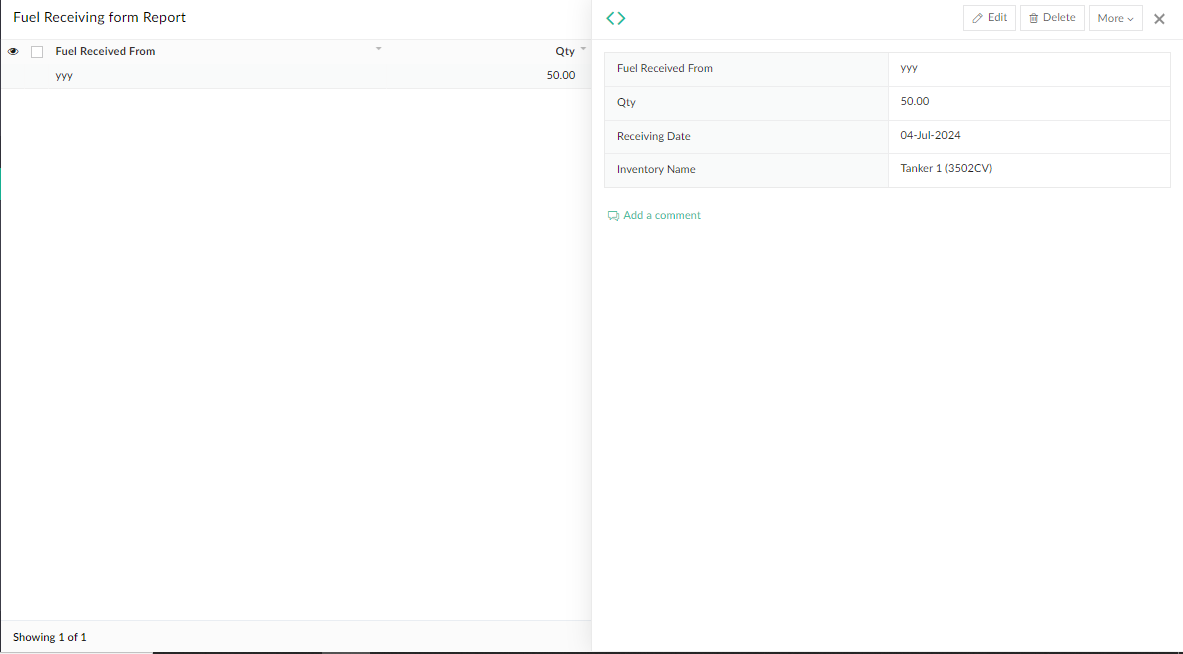Navigate to next record using right chevron icon
Screen dimensions: 1183x654
tap(621, 18)
